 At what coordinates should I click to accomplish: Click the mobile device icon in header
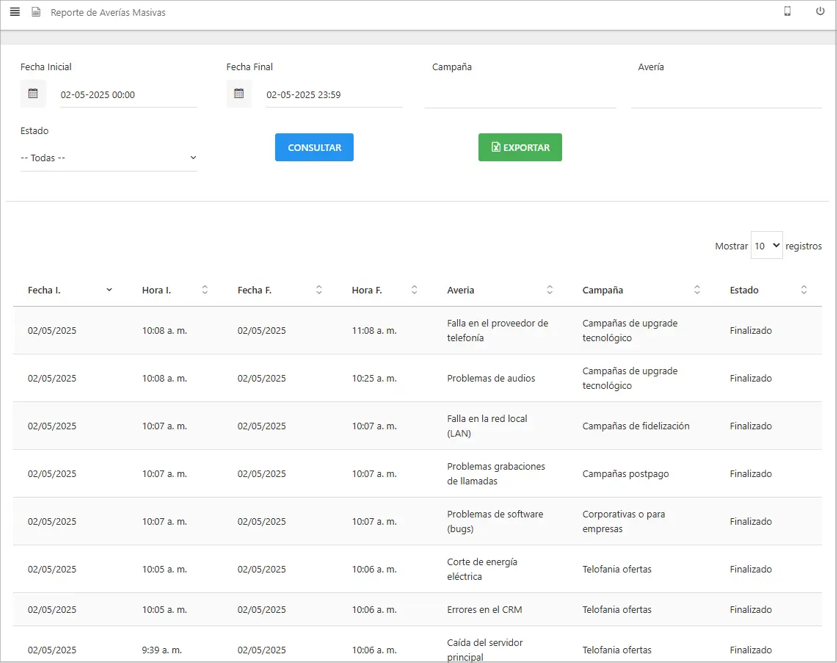pyautogui.click(x=787, y=11)
